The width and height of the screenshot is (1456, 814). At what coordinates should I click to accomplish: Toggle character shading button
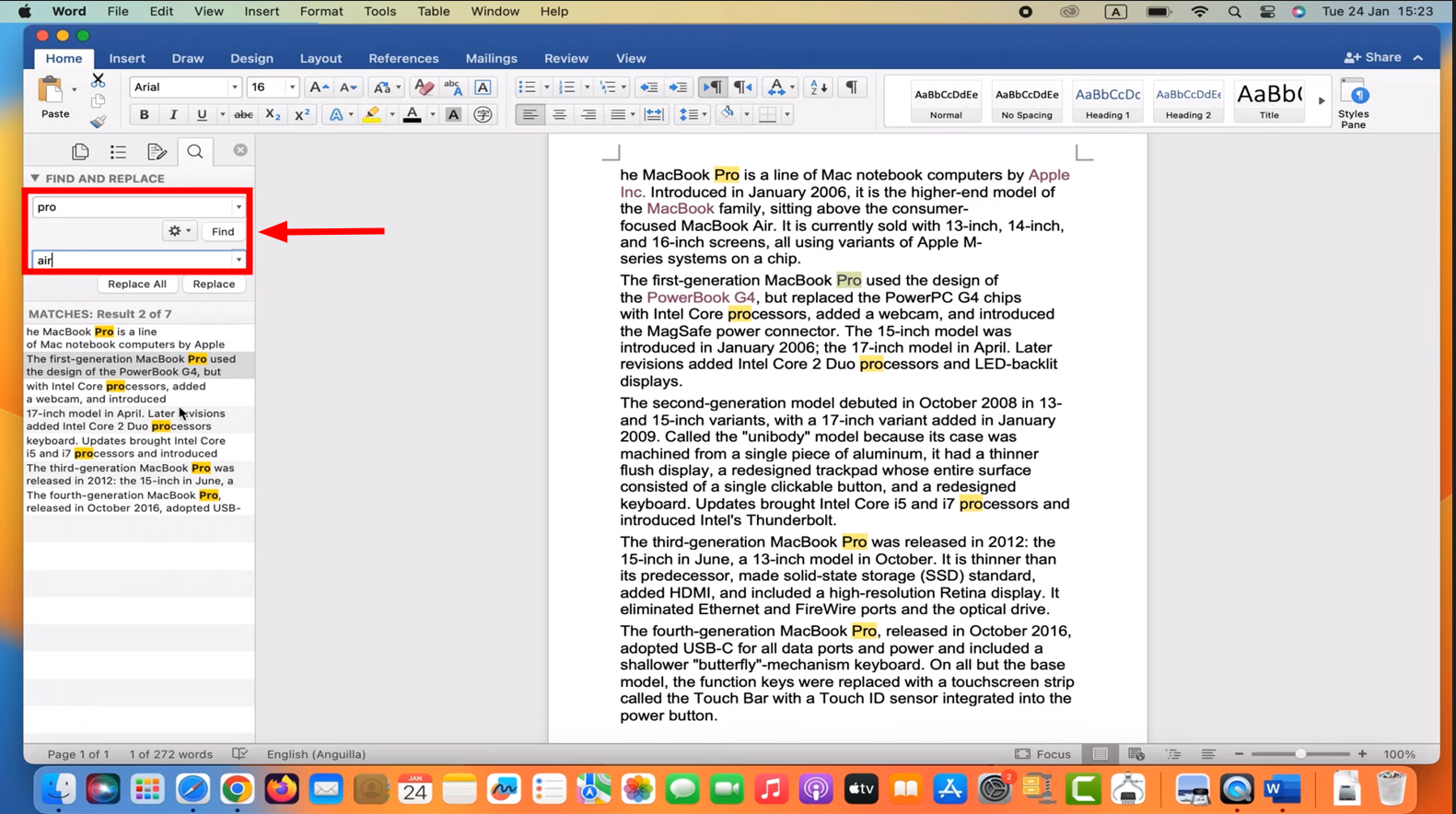[453, 114]
